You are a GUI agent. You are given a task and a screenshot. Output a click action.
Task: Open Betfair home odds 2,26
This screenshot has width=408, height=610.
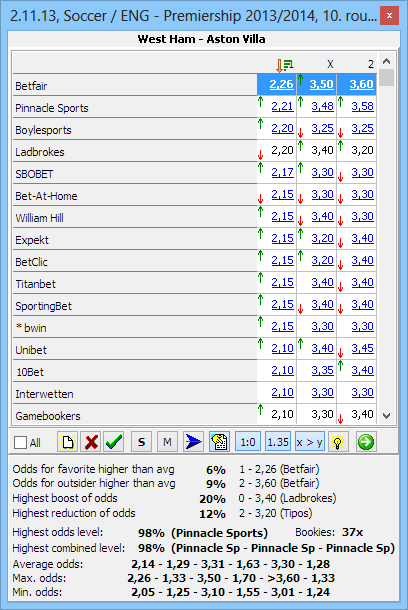point(281,84)
